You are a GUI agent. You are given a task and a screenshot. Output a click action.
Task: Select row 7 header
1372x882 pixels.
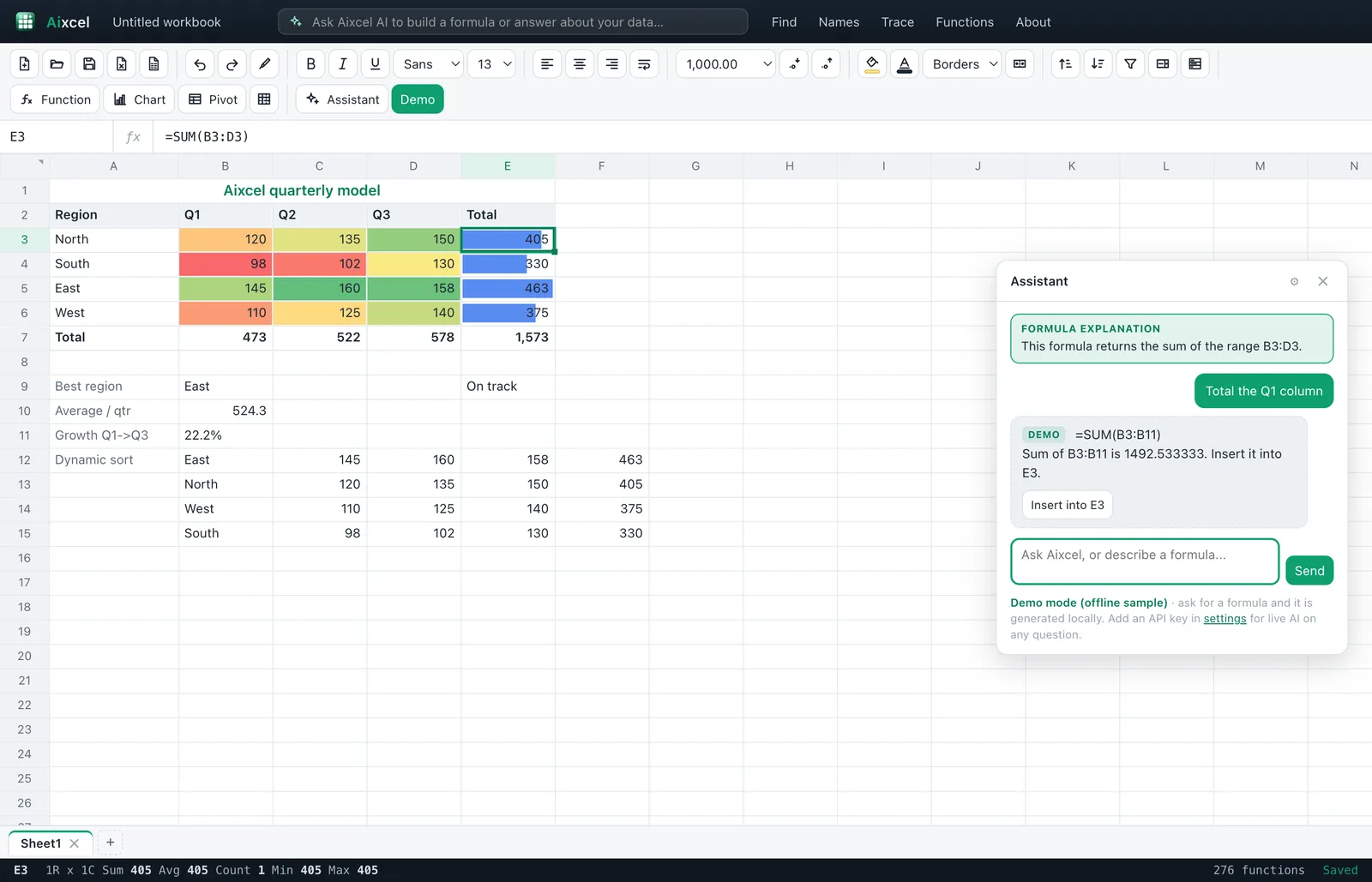[25, 338]
